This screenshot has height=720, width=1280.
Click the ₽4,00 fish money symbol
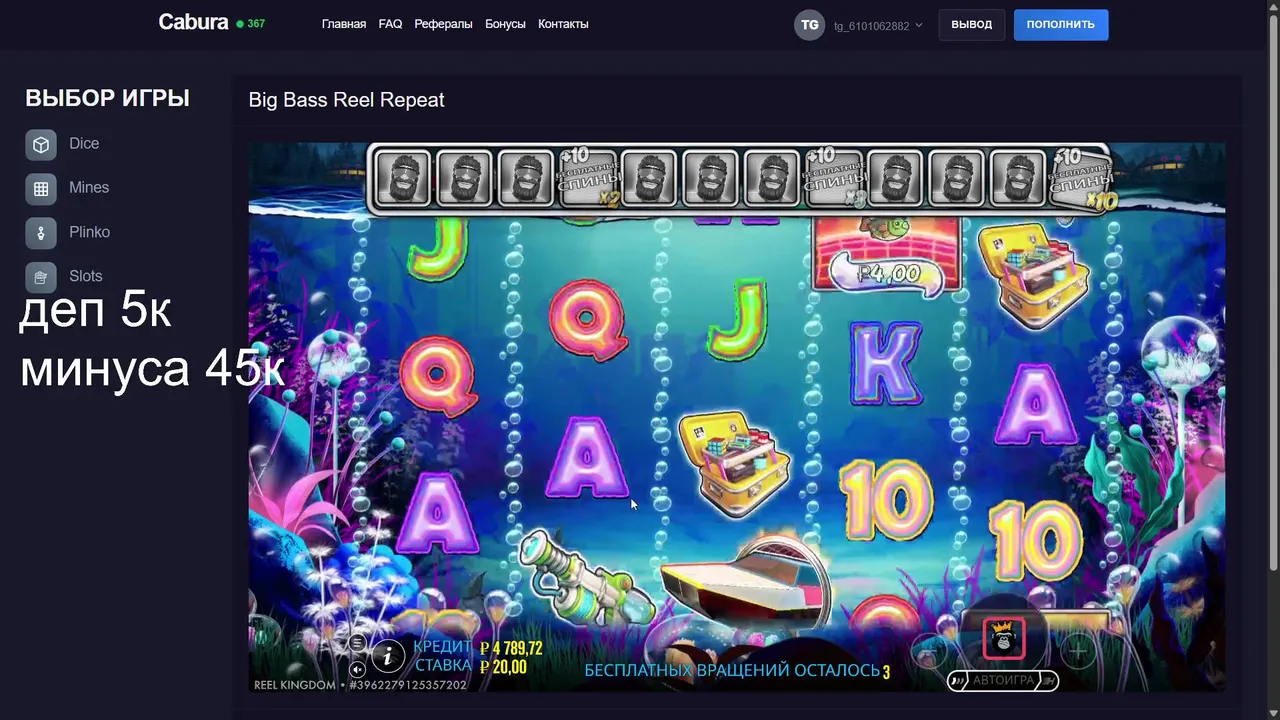pyautogui.click(x=887, y=256)
